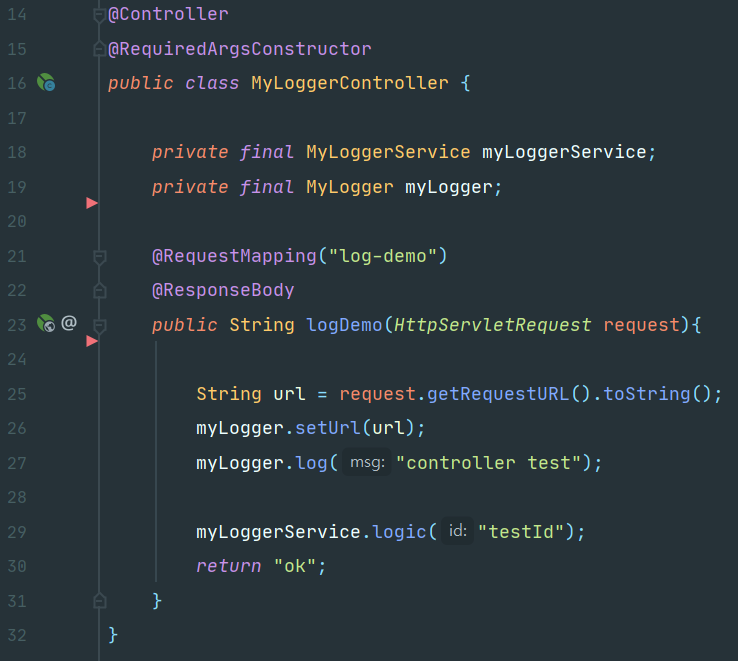
Task: Click the @Controller annotation
Action: [x=168, y=14]
